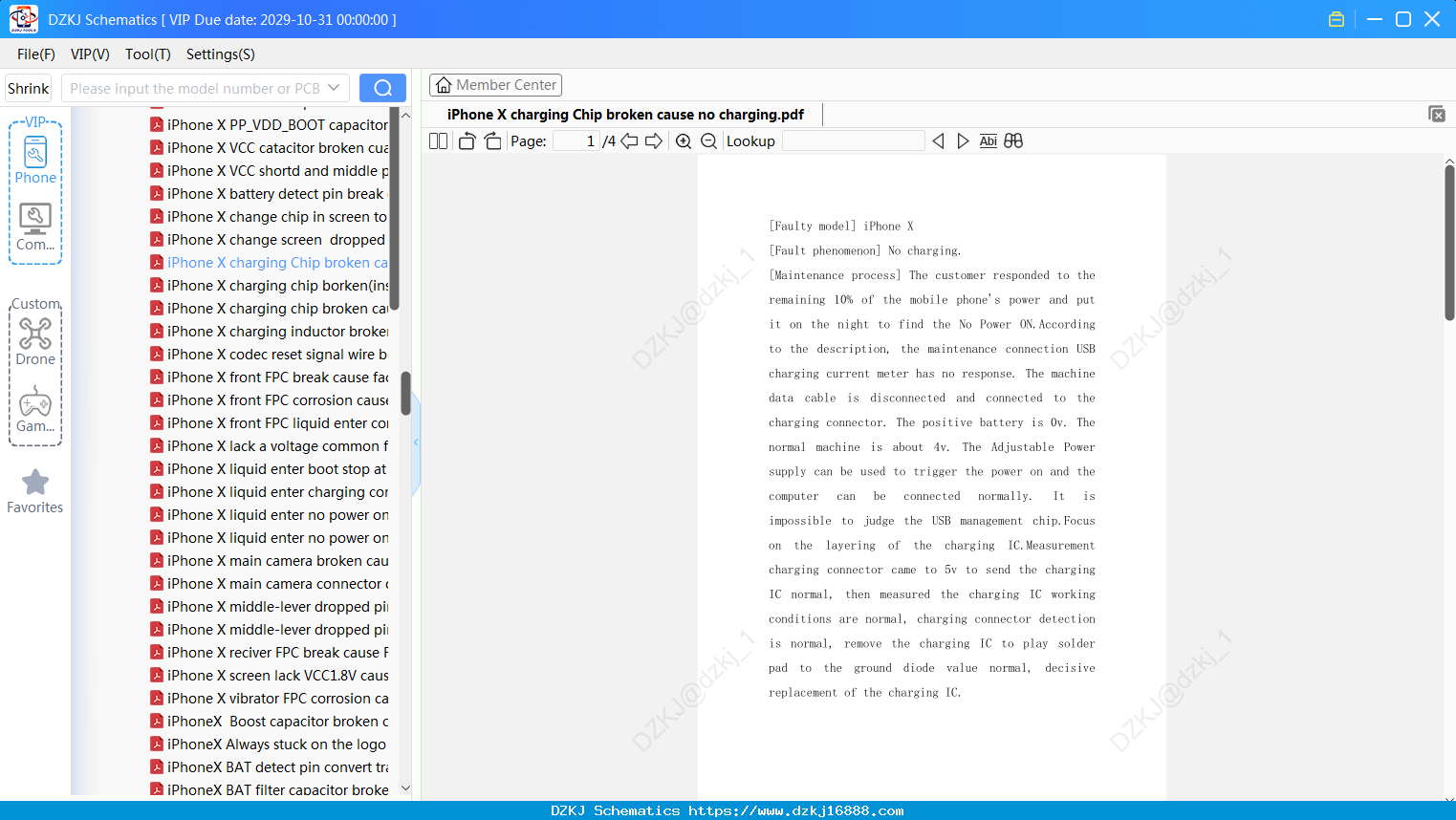Click the blue search magnifier button
Screen dimensions: 1456x820
point(382,88)
